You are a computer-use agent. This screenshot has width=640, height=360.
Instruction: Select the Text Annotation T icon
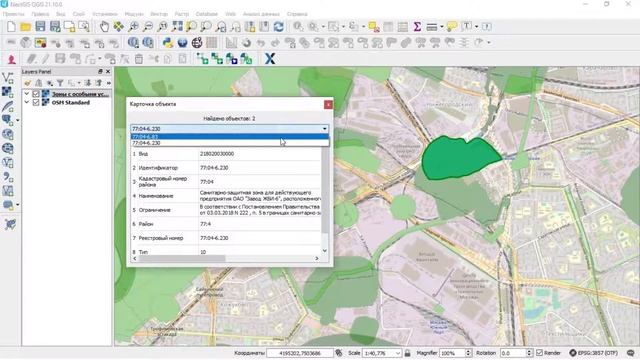[467, 27]
